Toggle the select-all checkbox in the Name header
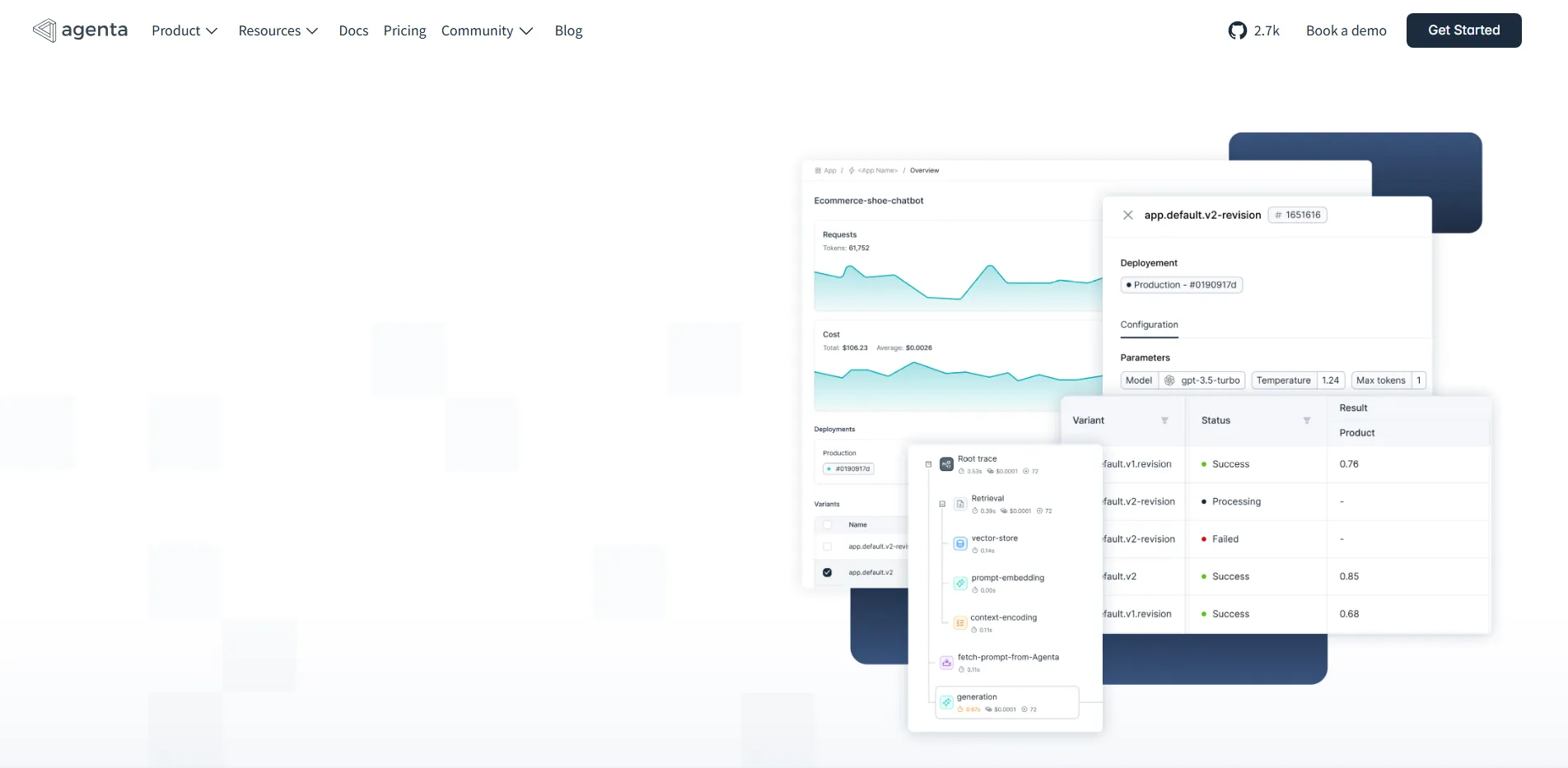Screen dimensions: 1568x768 [x=828, y=524]
